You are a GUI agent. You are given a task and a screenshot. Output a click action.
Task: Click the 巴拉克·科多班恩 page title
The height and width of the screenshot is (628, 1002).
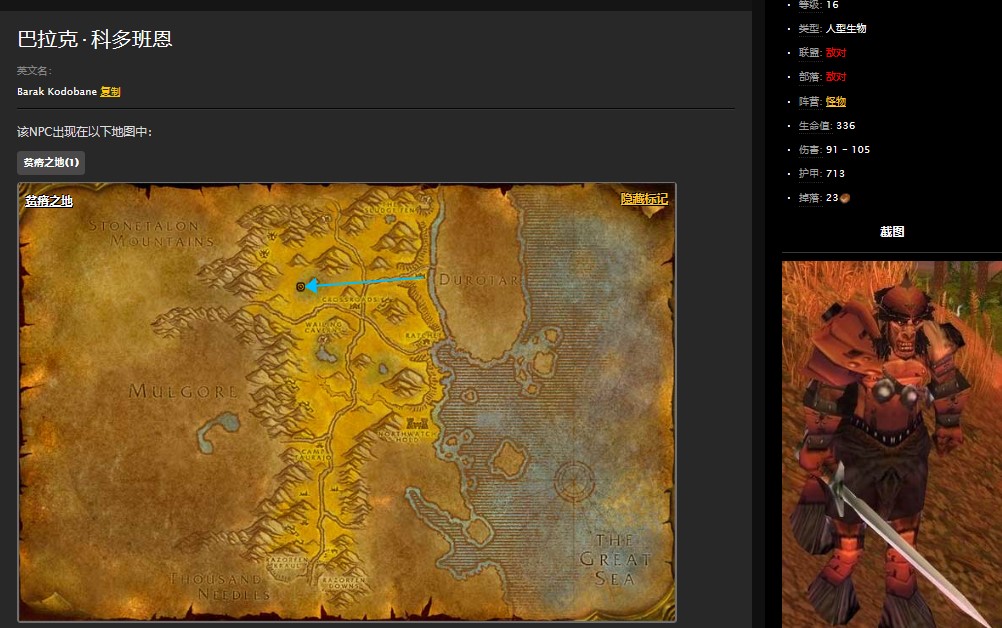coord(95,40)
